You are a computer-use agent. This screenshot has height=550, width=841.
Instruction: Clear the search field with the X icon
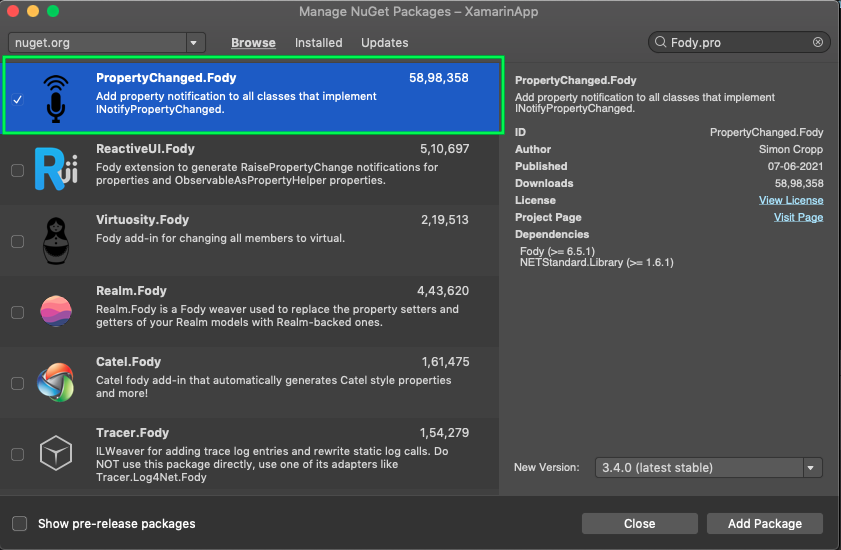point(818,43)
